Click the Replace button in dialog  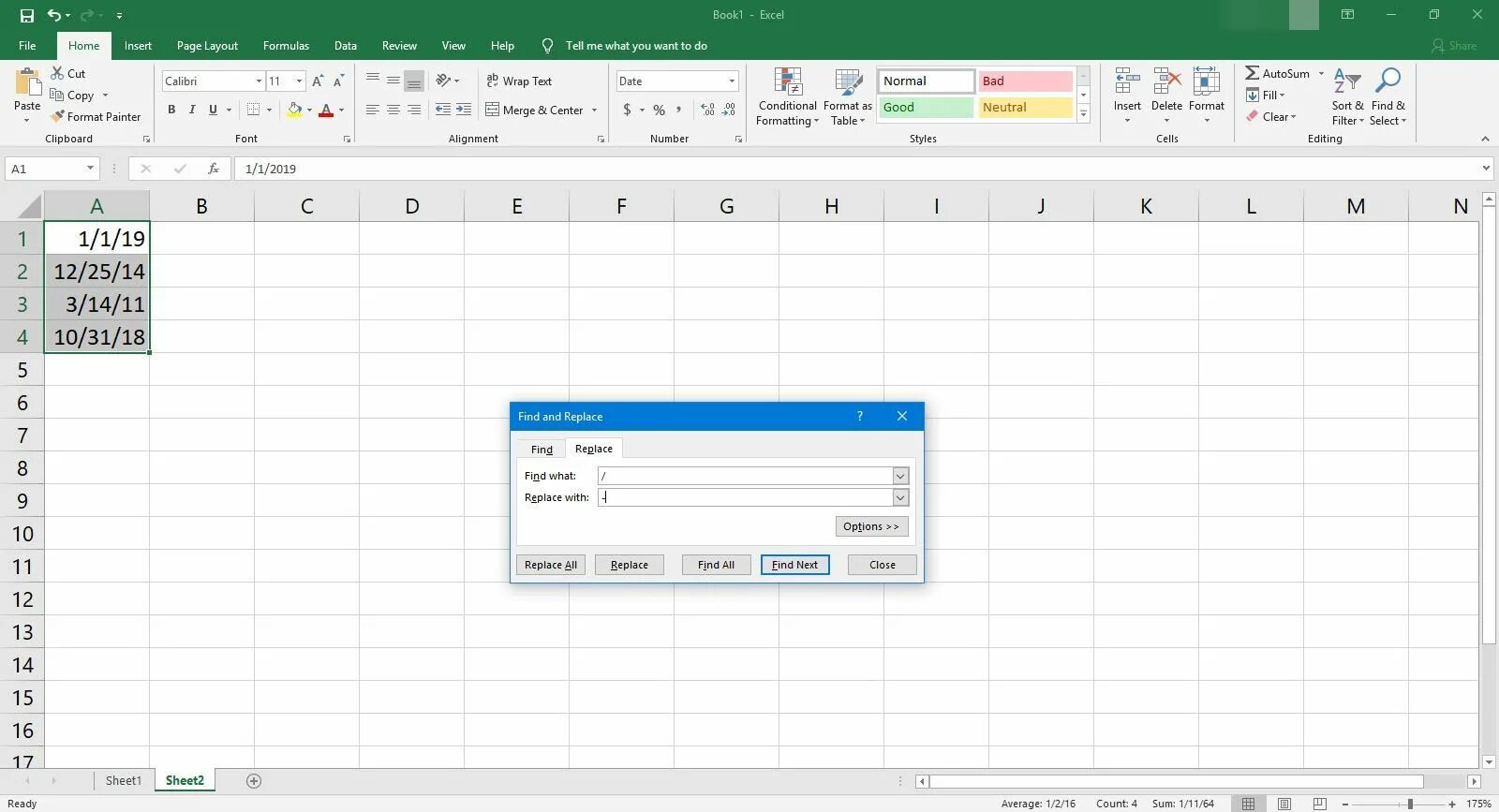(x=629, y=565)
